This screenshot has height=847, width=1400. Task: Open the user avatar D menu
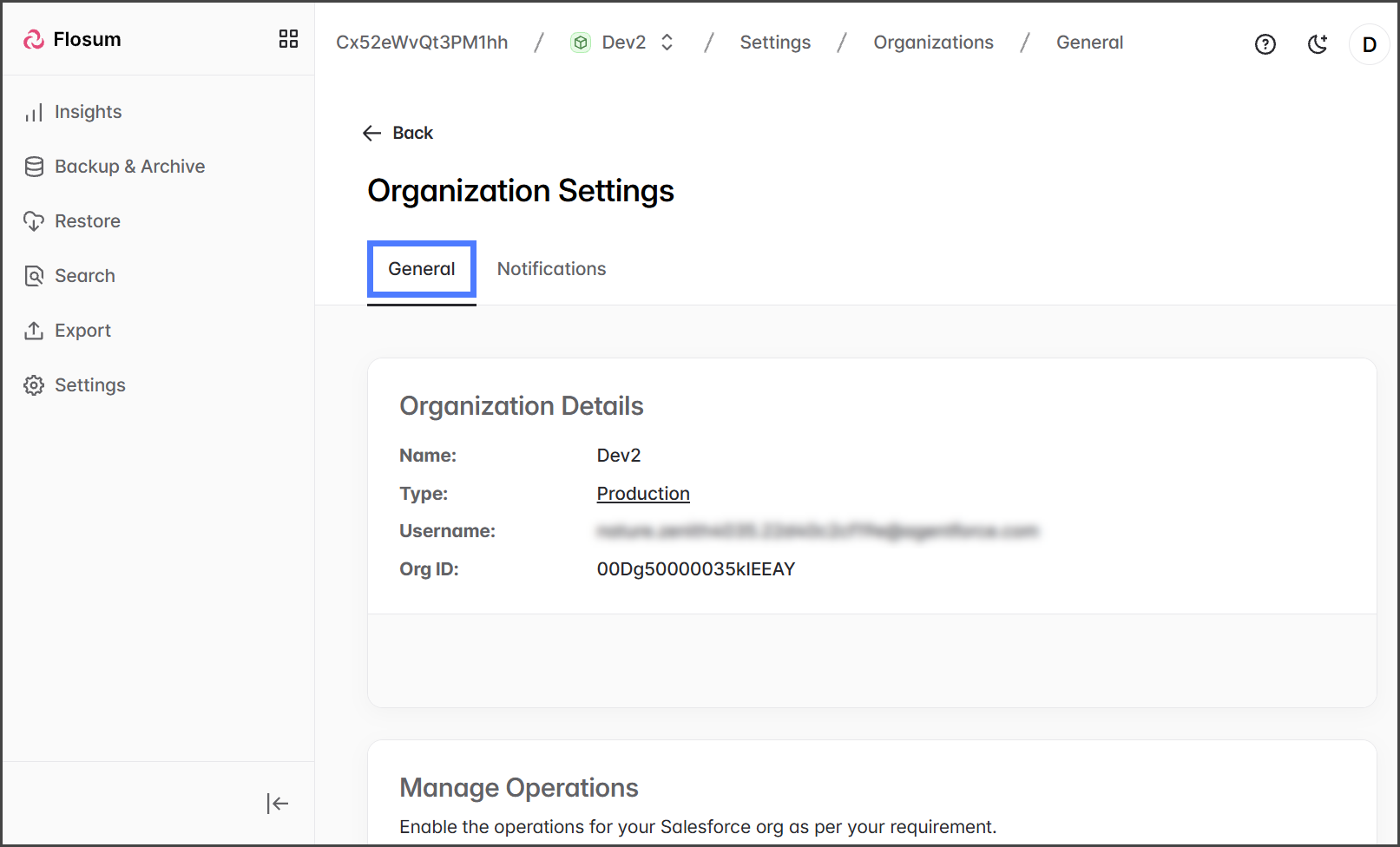click(x=1369, y=44)
